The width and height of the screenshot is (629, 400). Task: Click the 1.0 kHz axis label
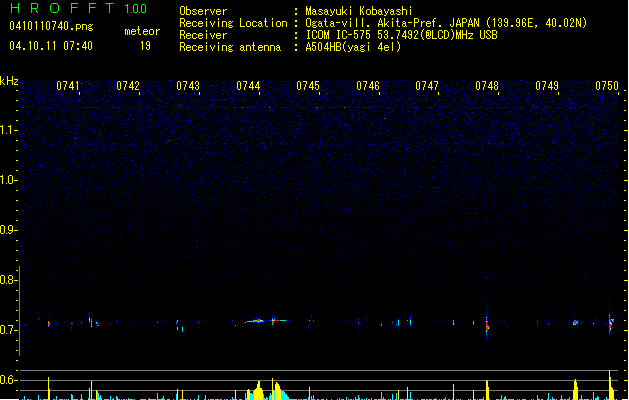[x=8, y=180]
